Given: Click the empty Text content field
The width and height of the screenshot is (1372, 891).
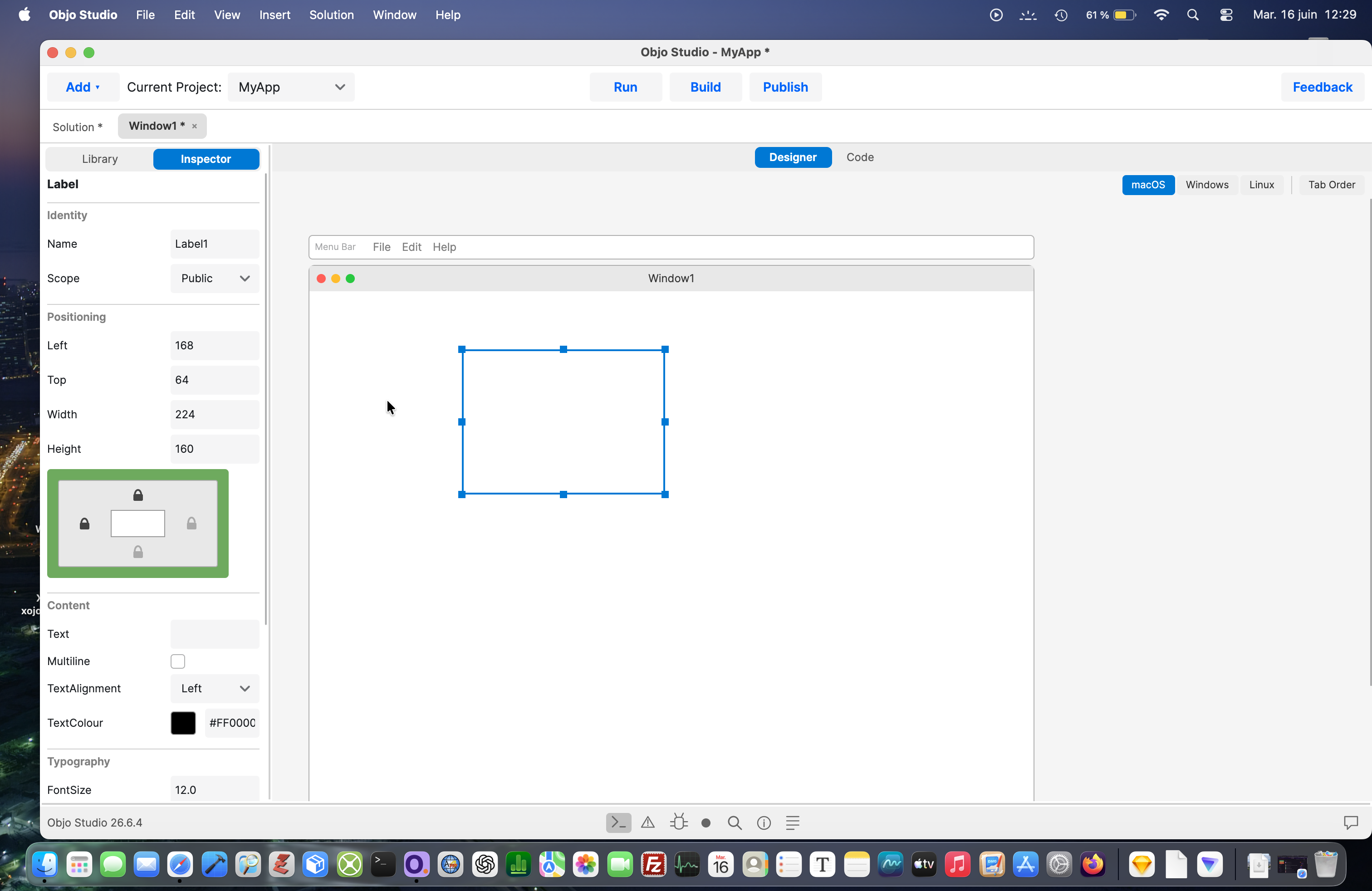Looking at the screenshot, I should (x=215, y=634).
